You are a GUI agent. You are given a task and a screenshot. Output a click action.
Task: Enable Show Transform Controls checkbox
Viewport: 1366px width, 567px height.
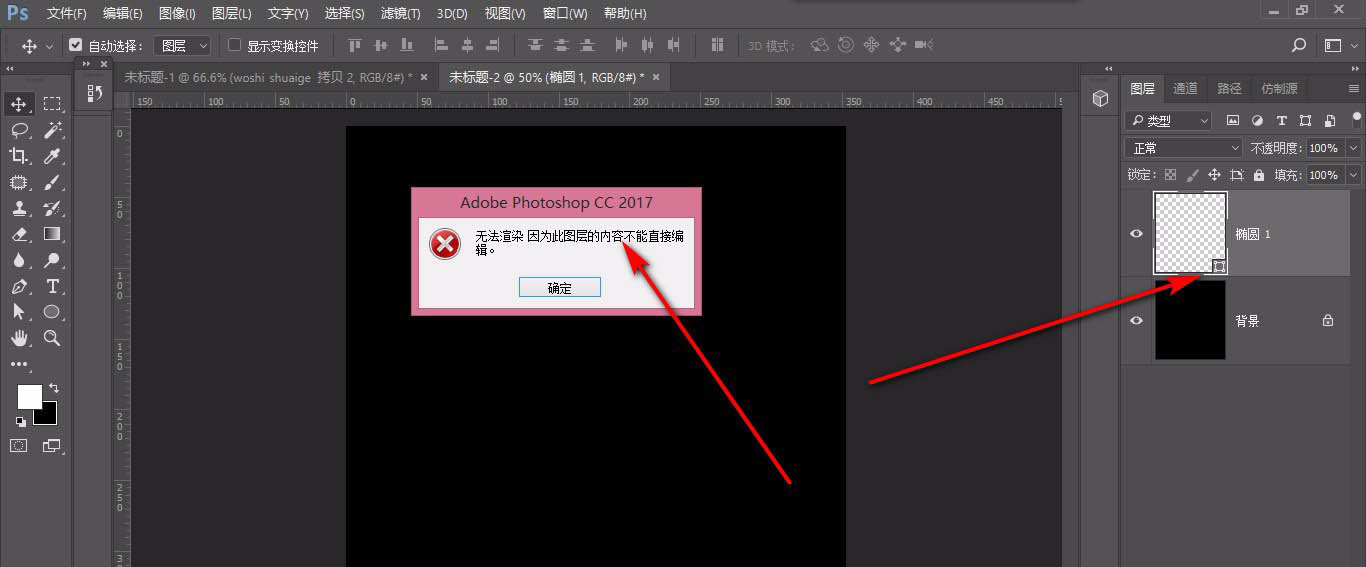click(235, 45)
